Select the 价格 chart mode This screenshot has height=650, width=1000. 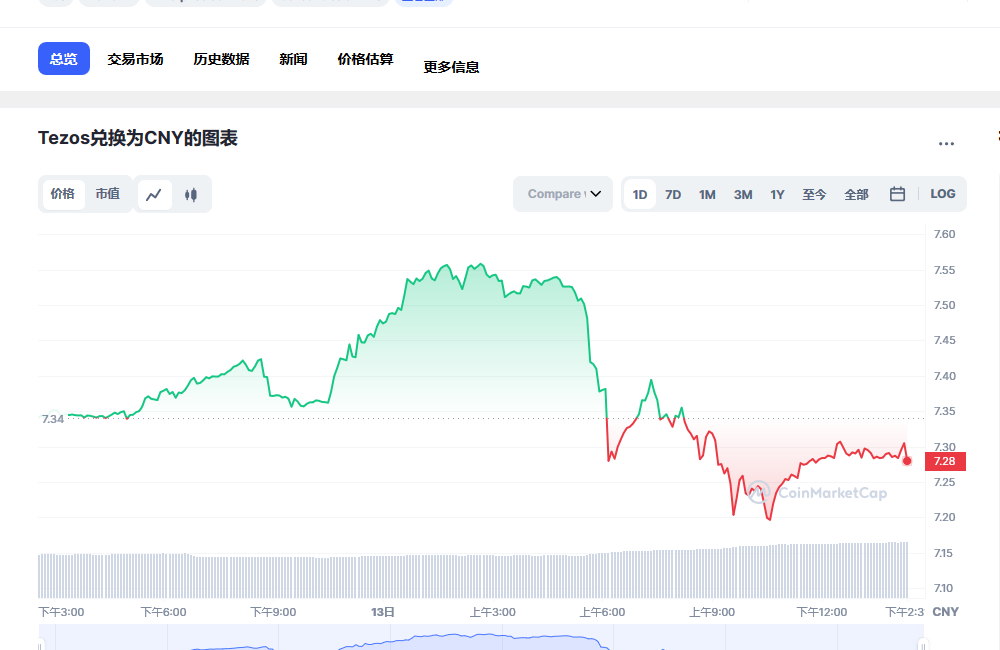pos(63,194)
